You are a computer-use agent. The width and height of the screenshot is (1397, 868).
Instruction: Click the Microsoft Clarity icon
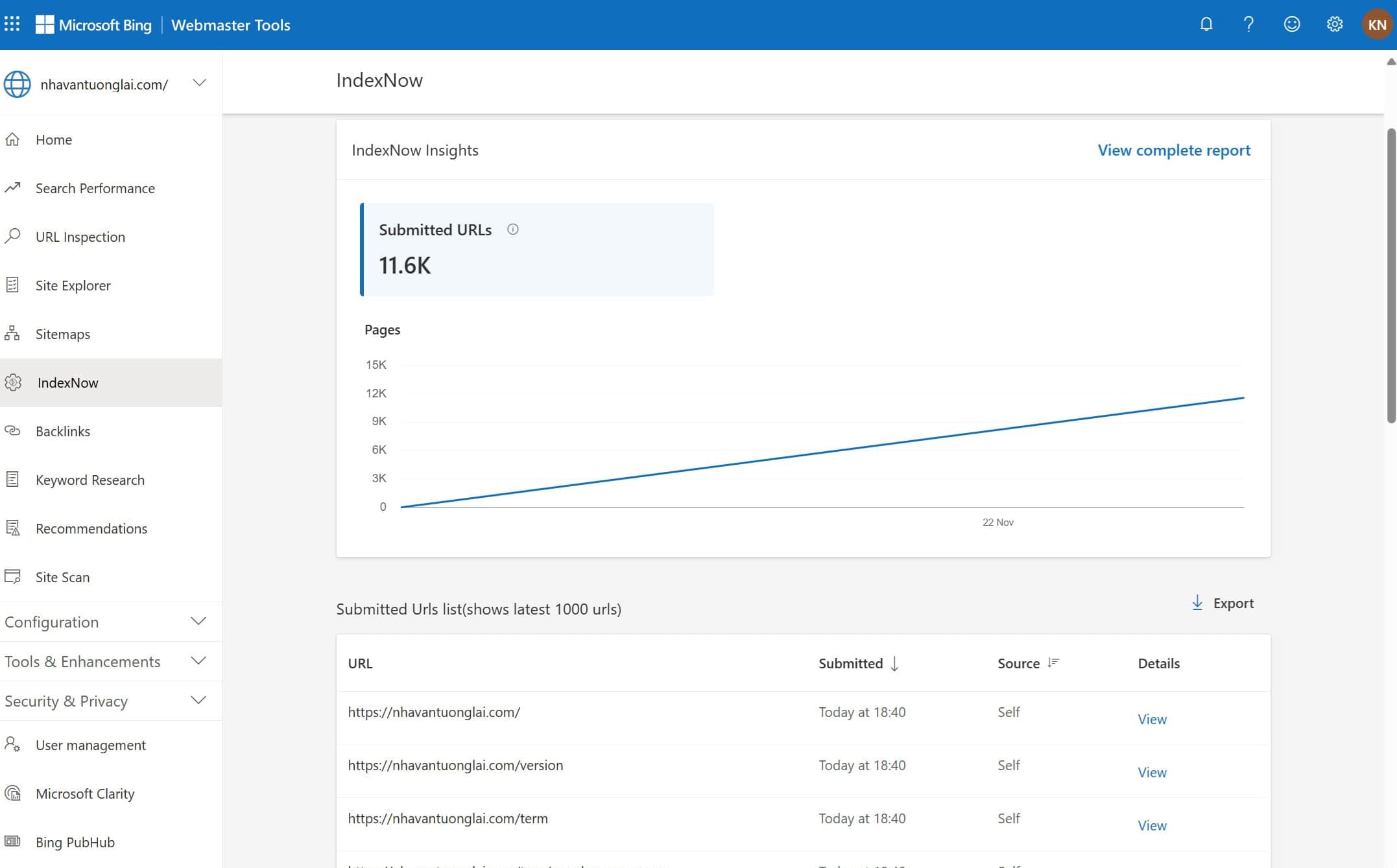pyautogui.click(x=12, y=793)
